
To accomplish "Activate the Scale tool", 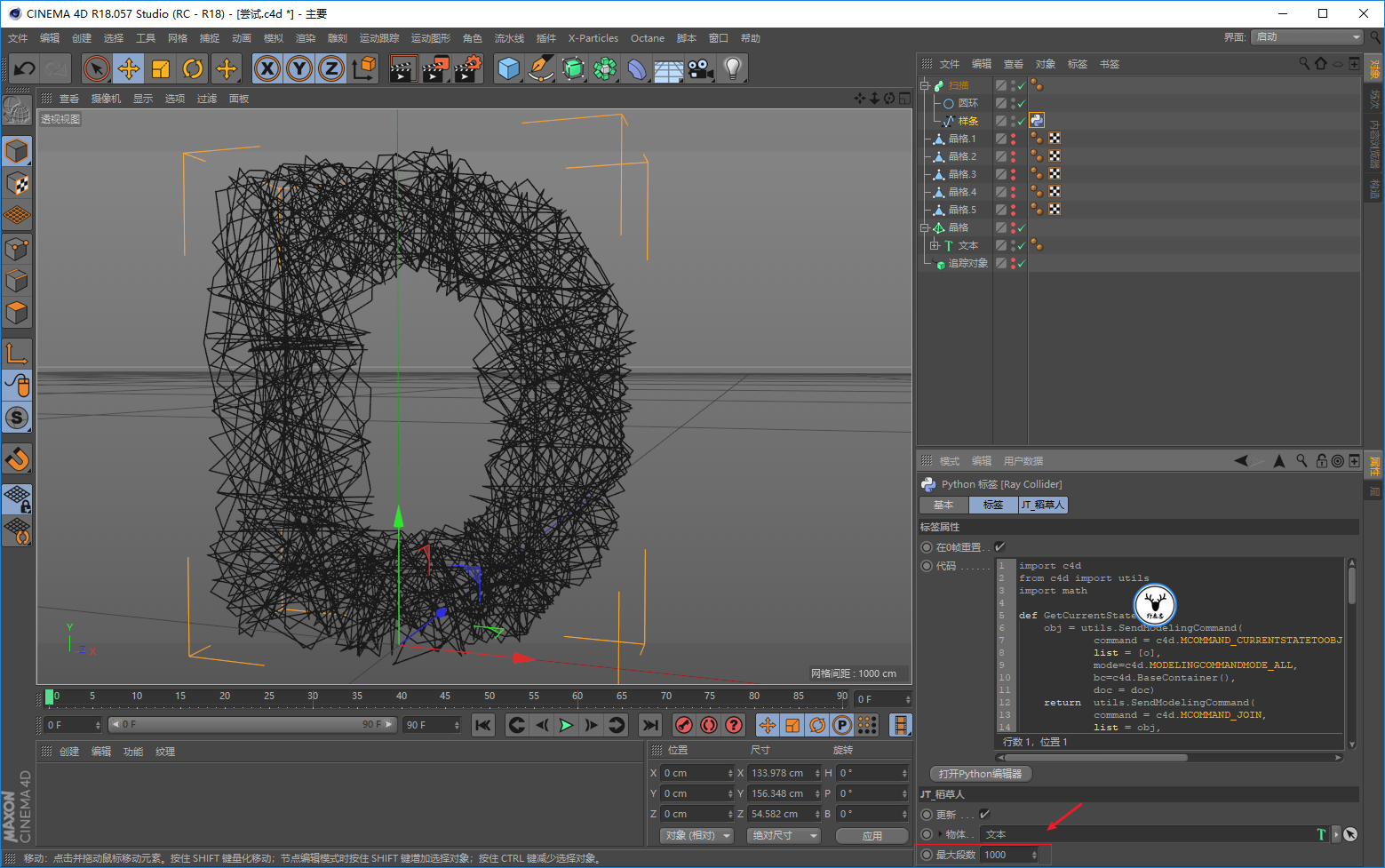I will pyautogui.click(x=161, y=68).
